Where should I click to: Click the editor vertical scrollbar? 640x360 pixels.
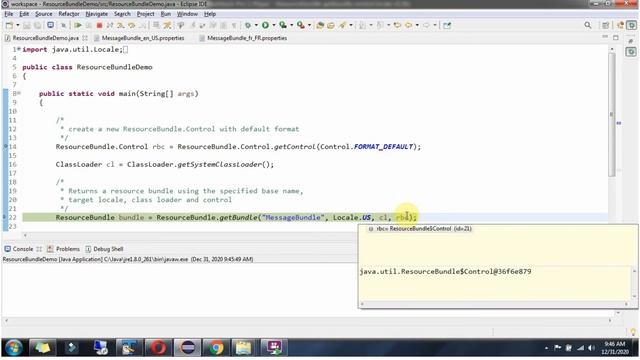coord(611,115)
